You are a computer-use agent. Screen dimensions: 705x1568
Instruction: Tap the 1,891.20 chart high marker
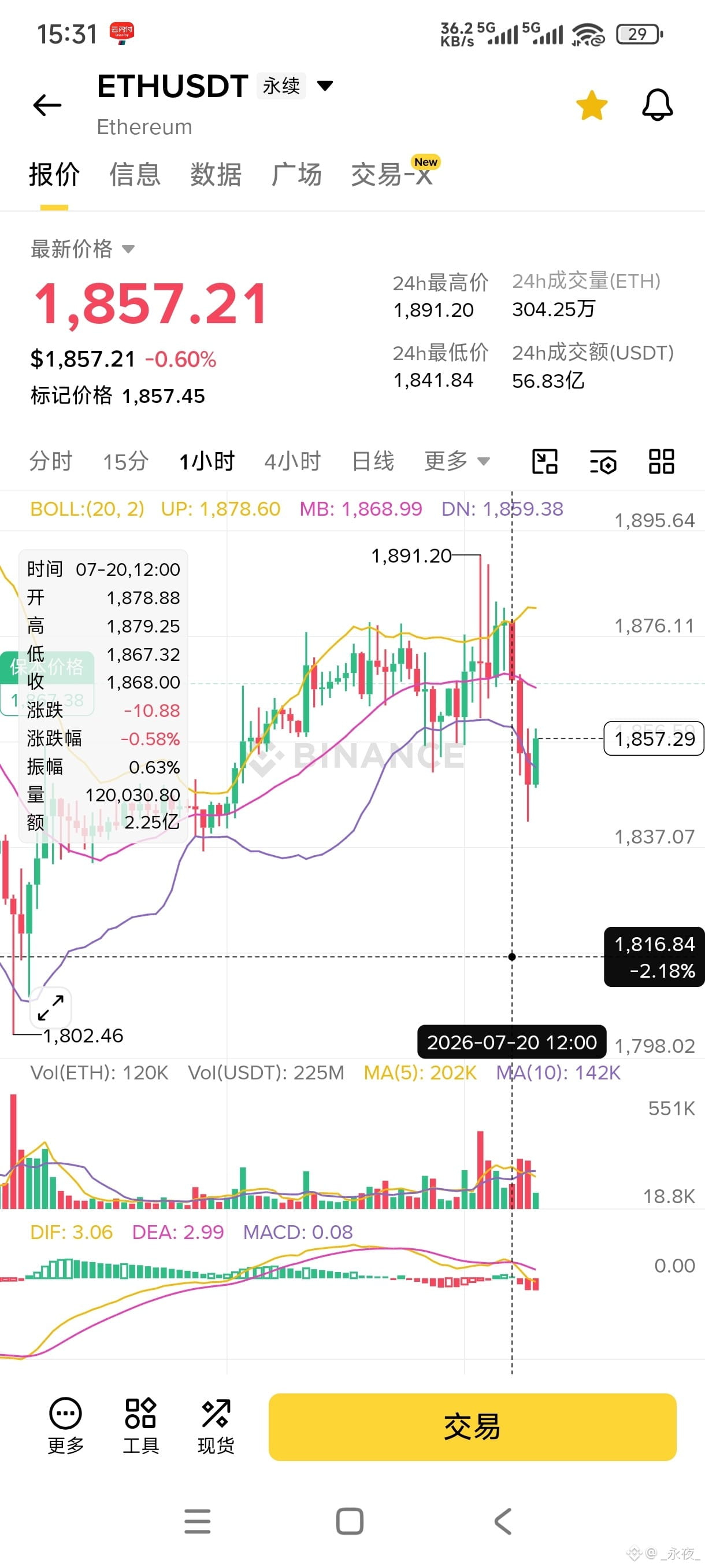pyautogui.click(x=411, y=556)
